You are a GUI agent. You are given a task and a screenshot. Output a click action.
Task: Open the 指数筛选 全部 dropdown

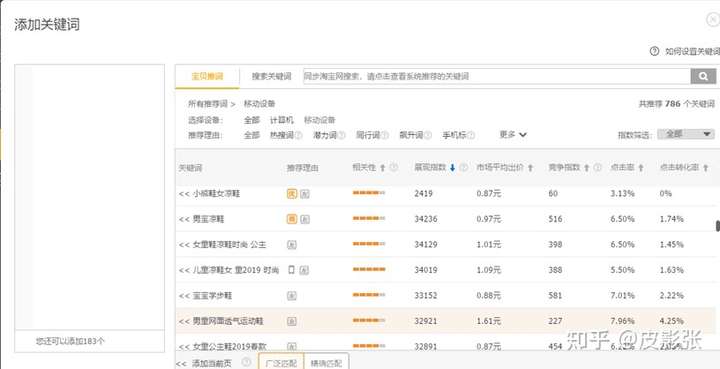(x=686, y=134)
